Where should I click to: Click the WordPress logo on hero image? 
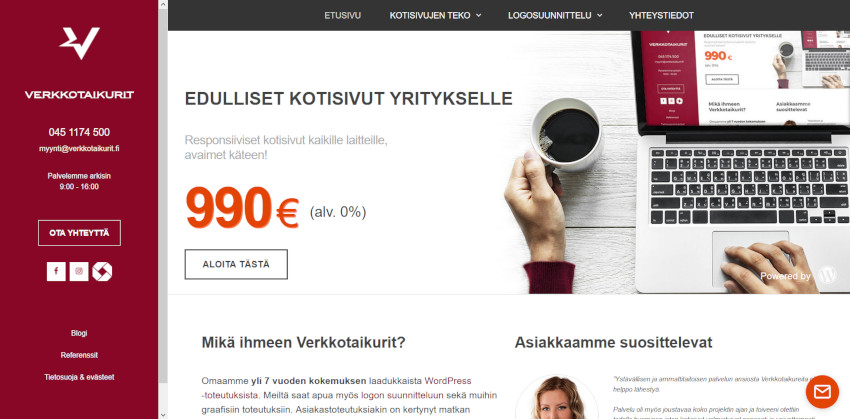pyautogui.click(x=828, y=275)
